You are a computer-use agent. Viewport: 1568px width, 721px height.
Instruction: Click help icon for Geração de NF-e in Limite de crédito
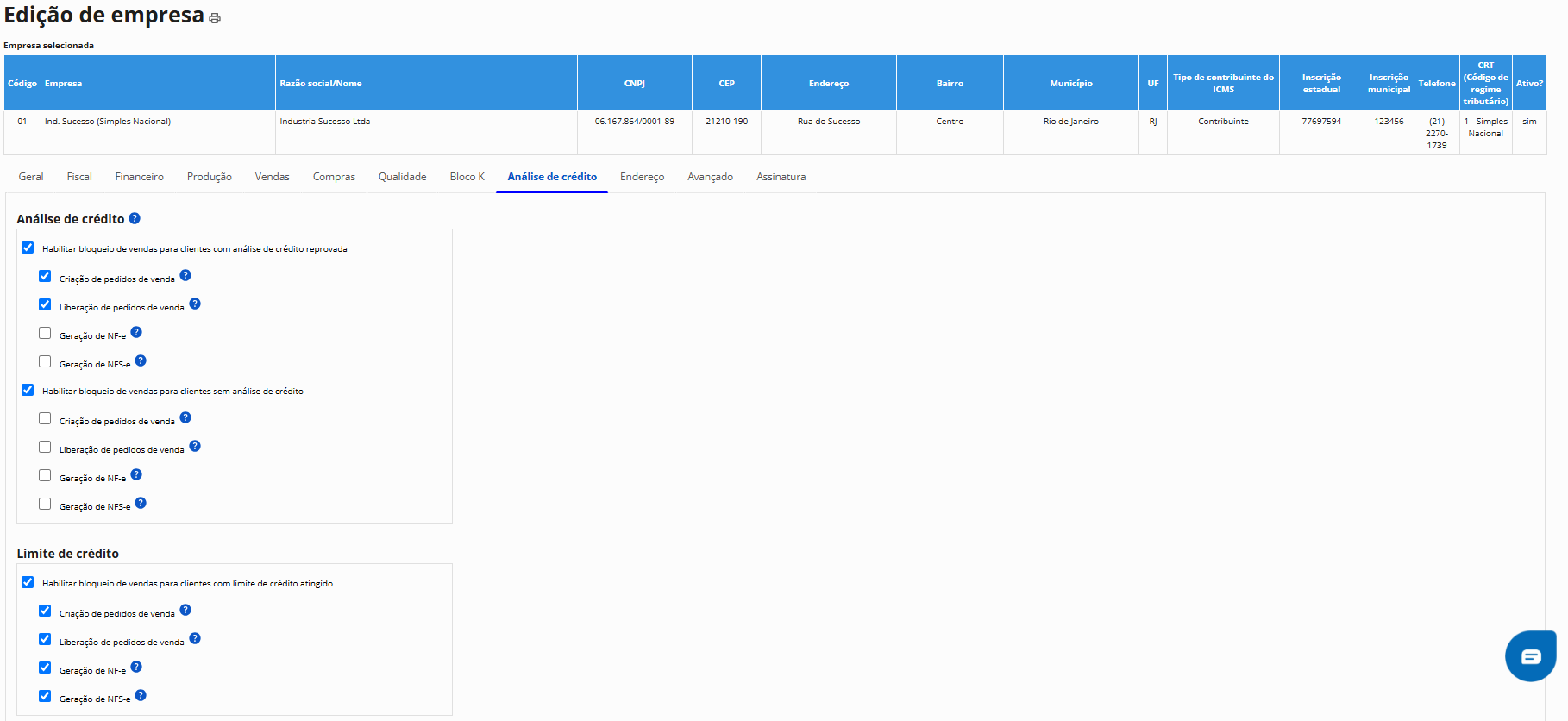136,668
